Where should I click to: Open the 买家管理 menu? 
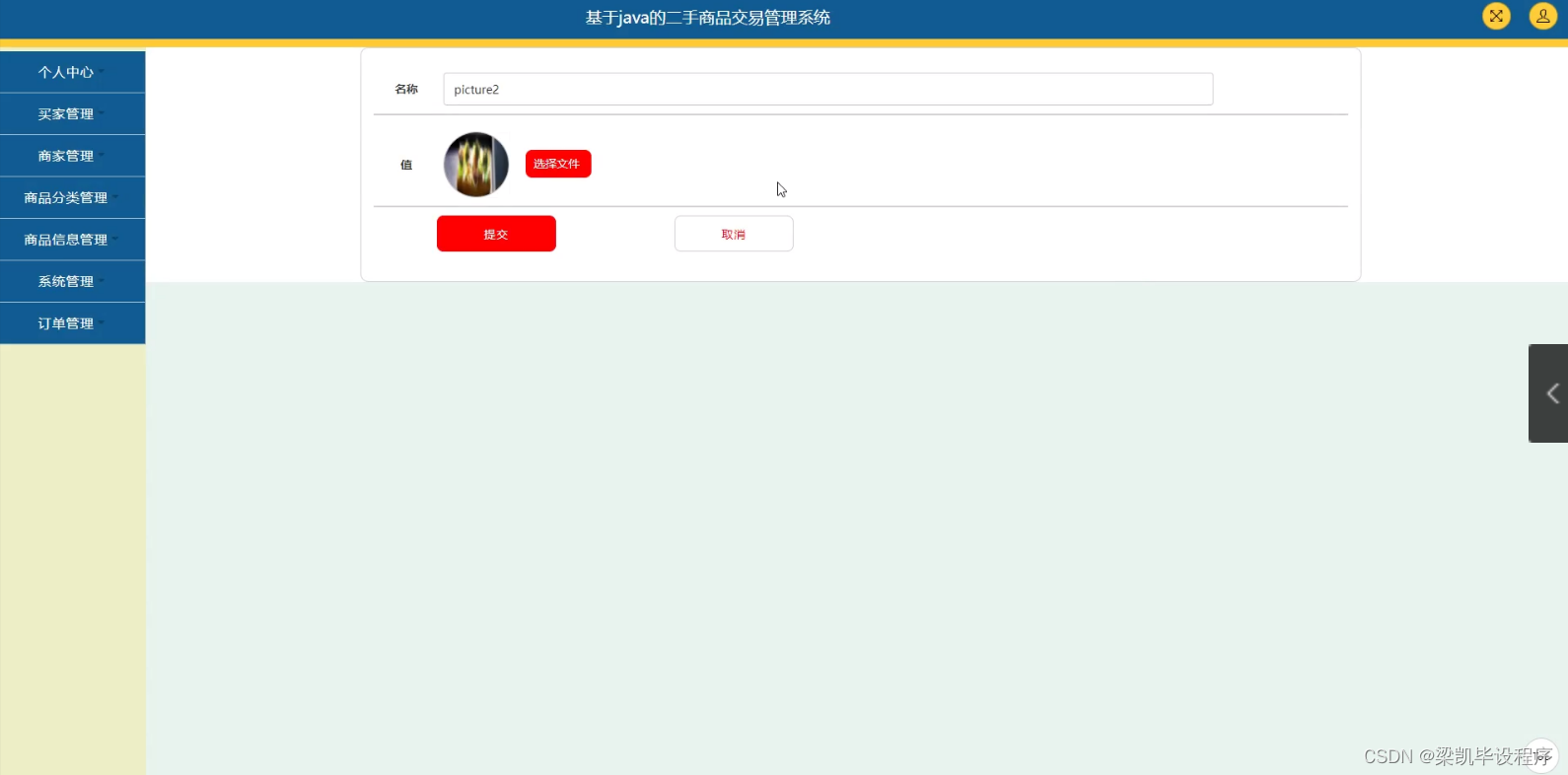pyautogui.click(x=72, y=114)
